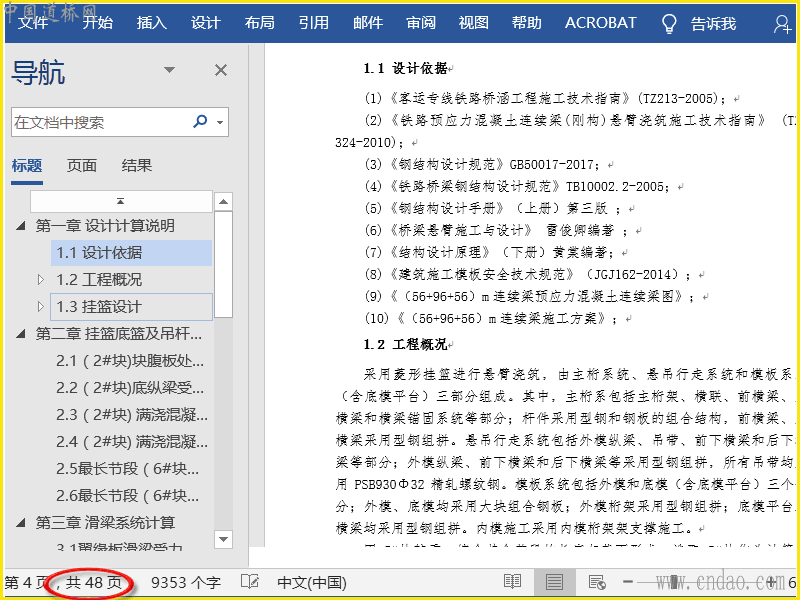Open the ACROBAT ribbon tab
800x600 pixels.
point(601,23)
